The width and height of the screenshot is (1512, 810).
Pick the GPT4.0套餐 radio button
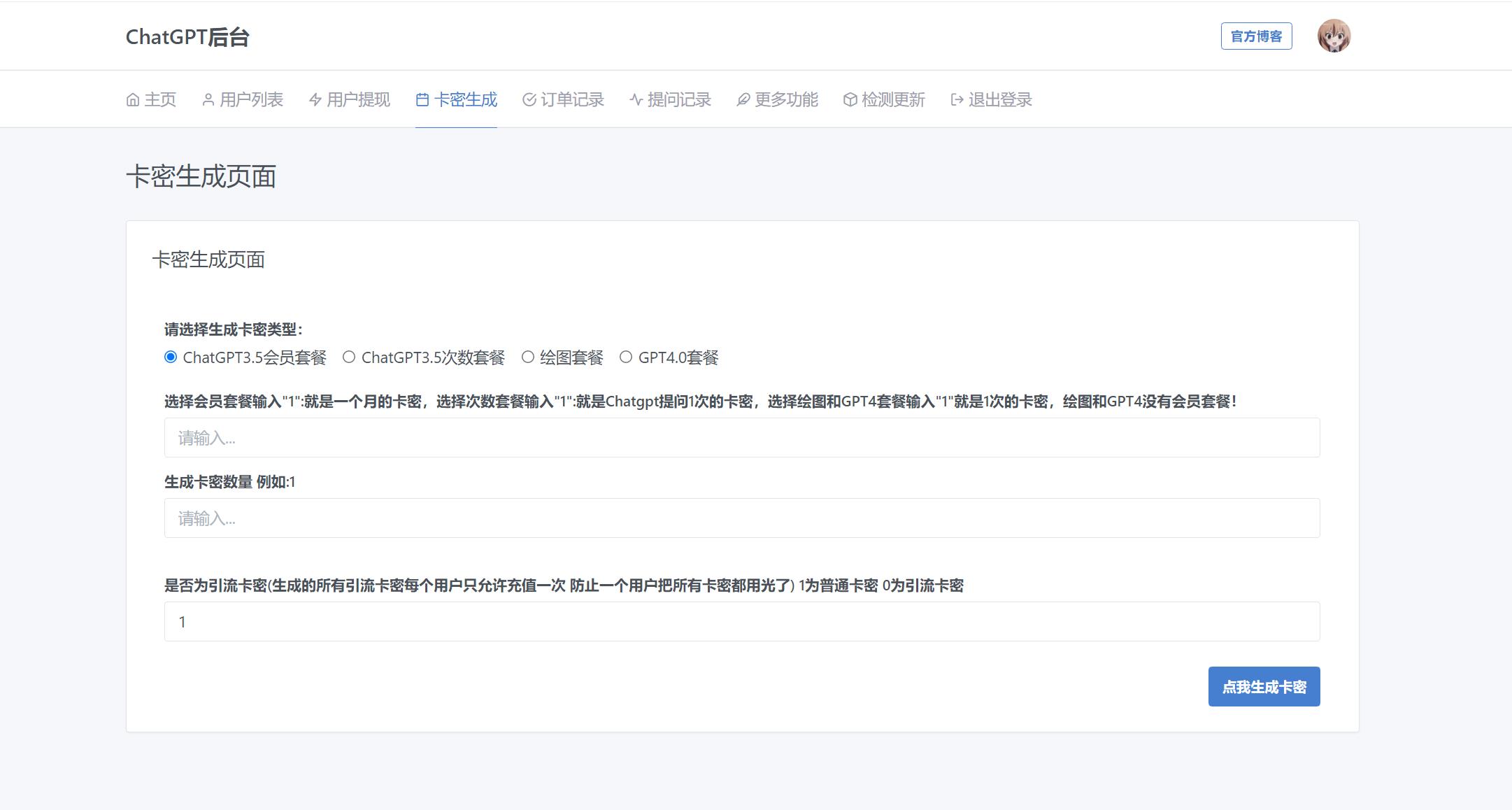[626, 357]
